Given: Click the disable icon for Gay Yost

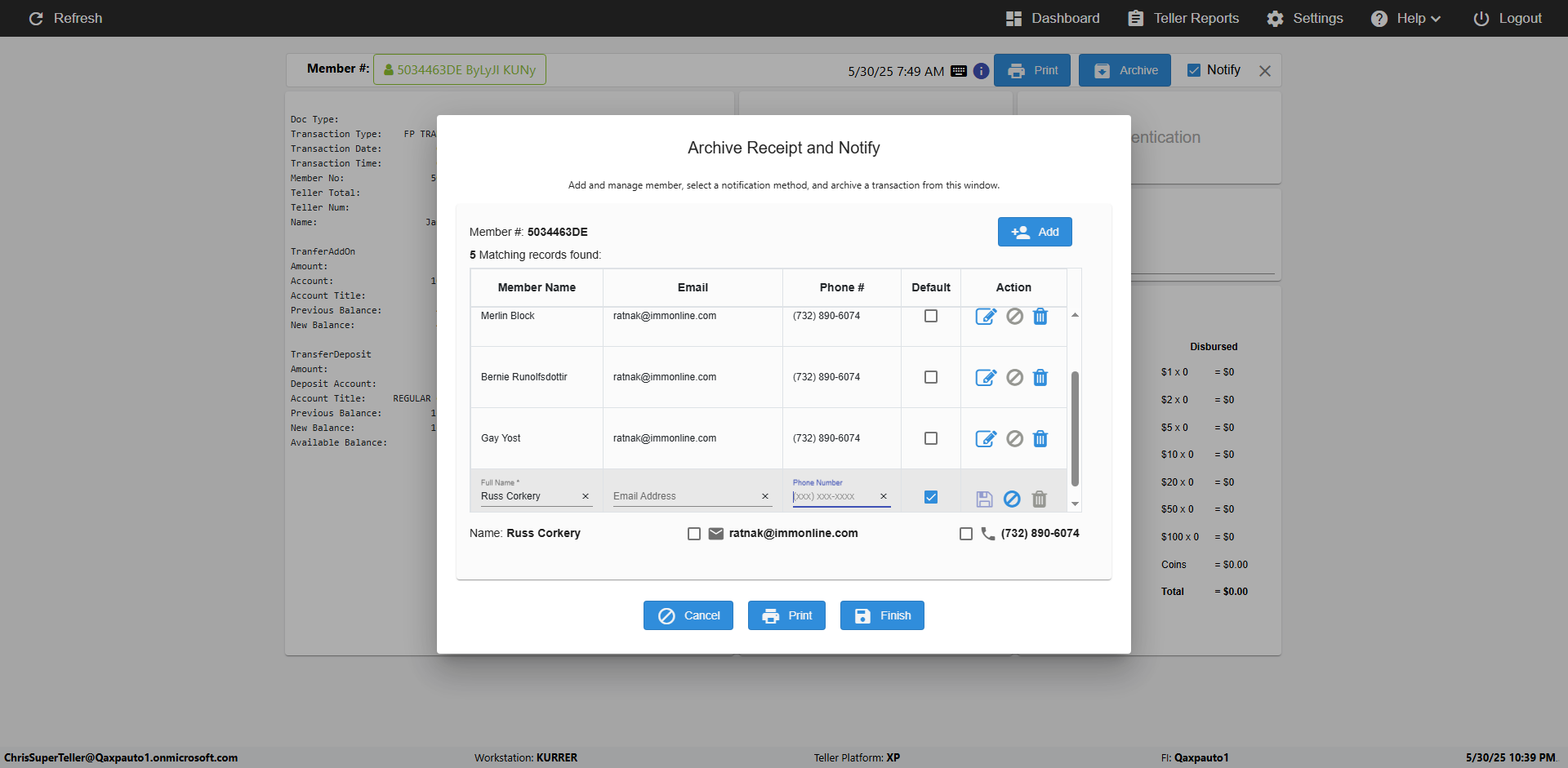Looking at the screenshot, I should pos(1014,439).
